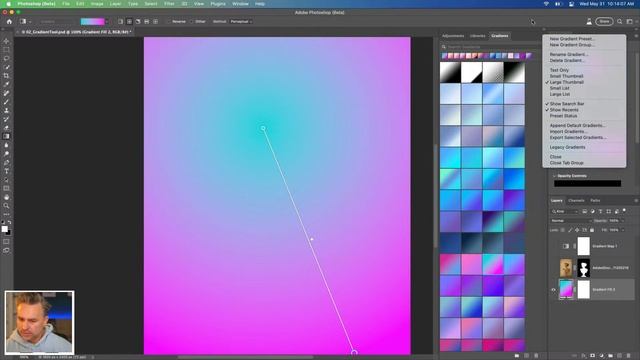
Task: Choose the angle gradient style icon
Action: 138,22
